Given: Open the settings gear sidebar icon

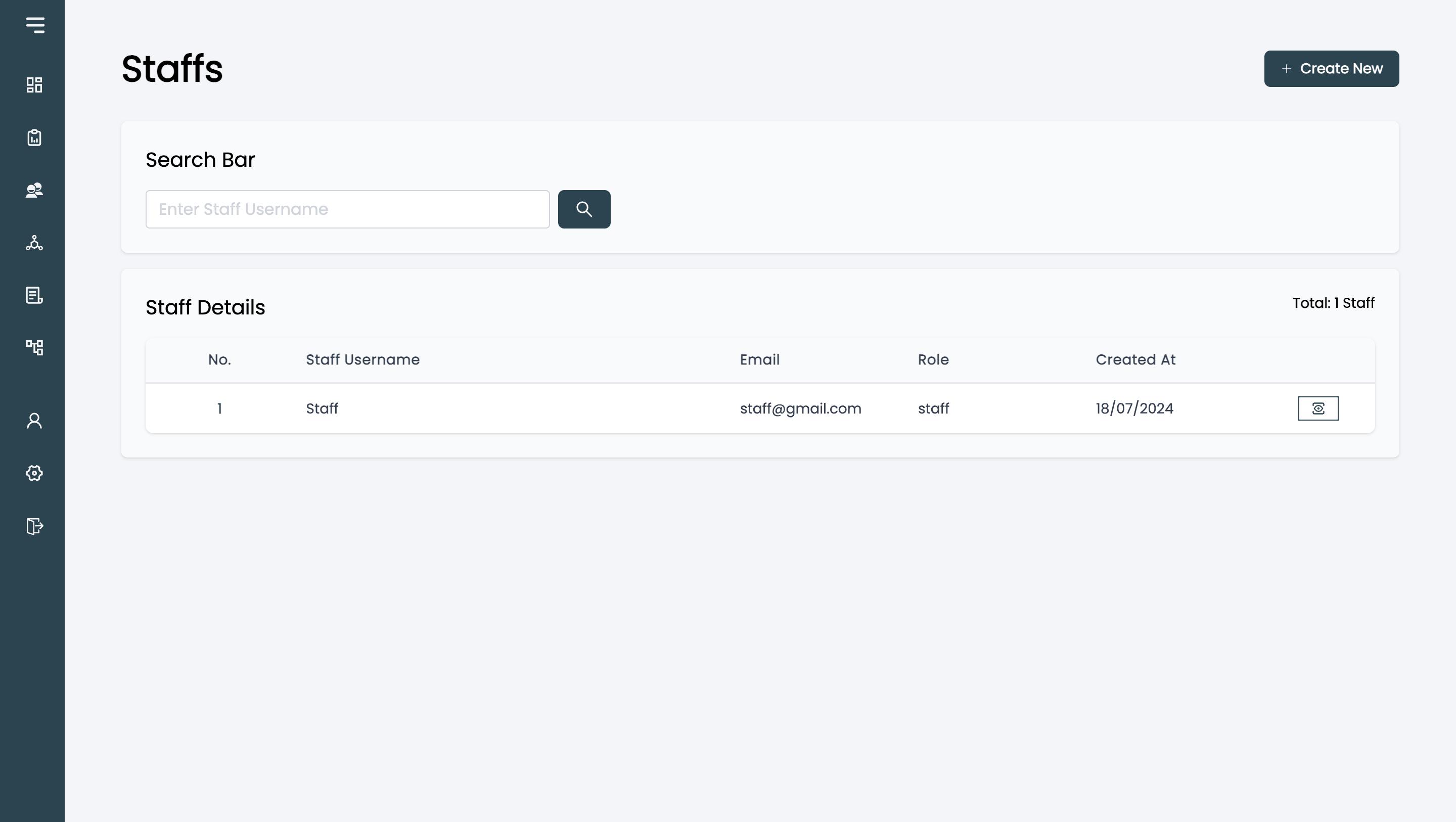Looking at the screenshot, I should pyautogui.click(x=34, y=473).
